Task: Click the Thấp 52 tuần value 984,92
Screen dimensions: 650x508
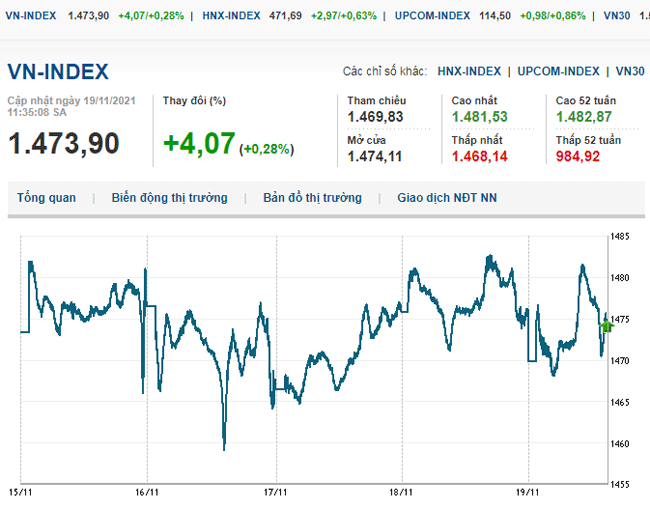Action: [x=578, y=156]
